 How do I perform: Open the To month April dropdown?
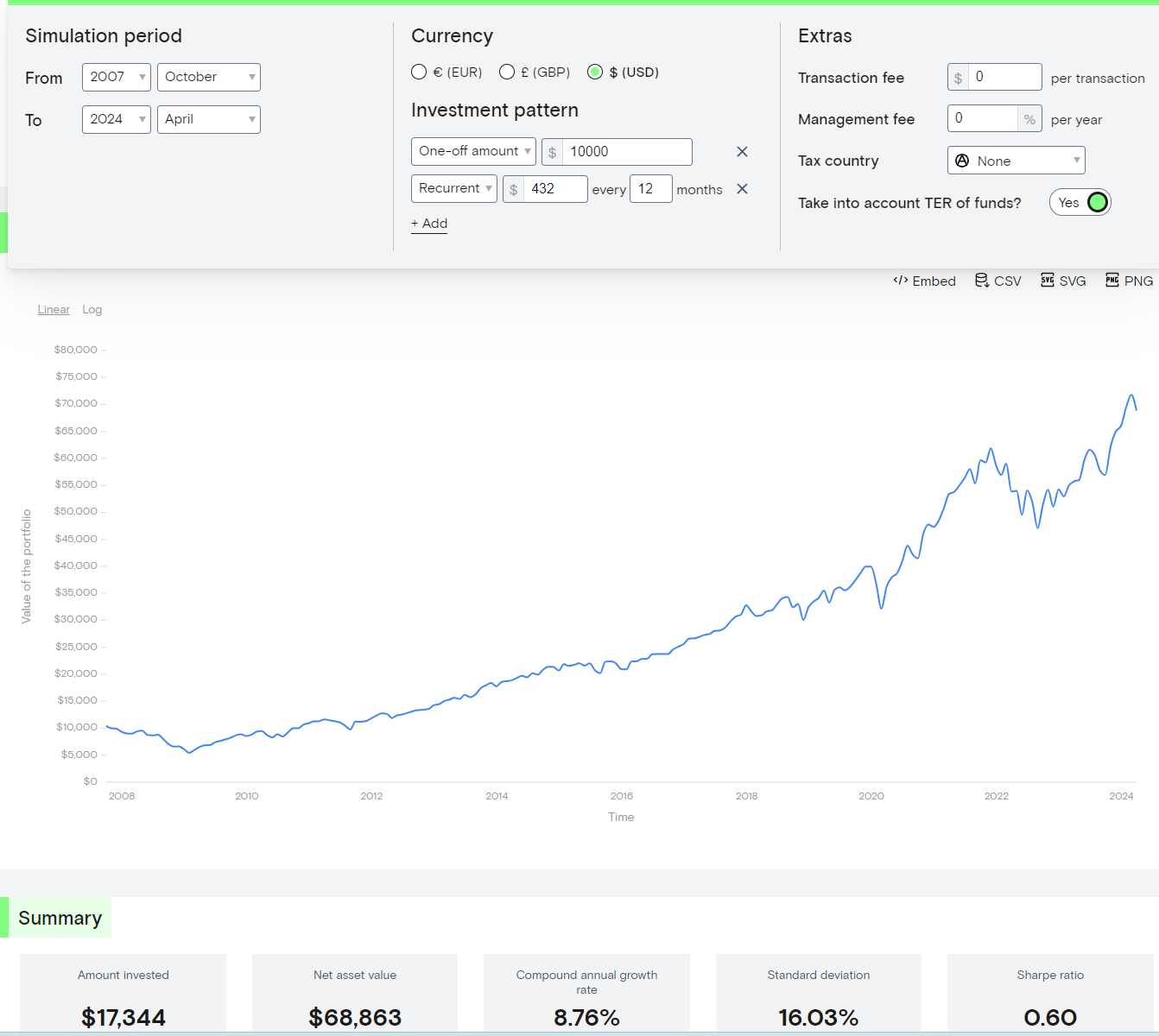click(x=209, y=119)
